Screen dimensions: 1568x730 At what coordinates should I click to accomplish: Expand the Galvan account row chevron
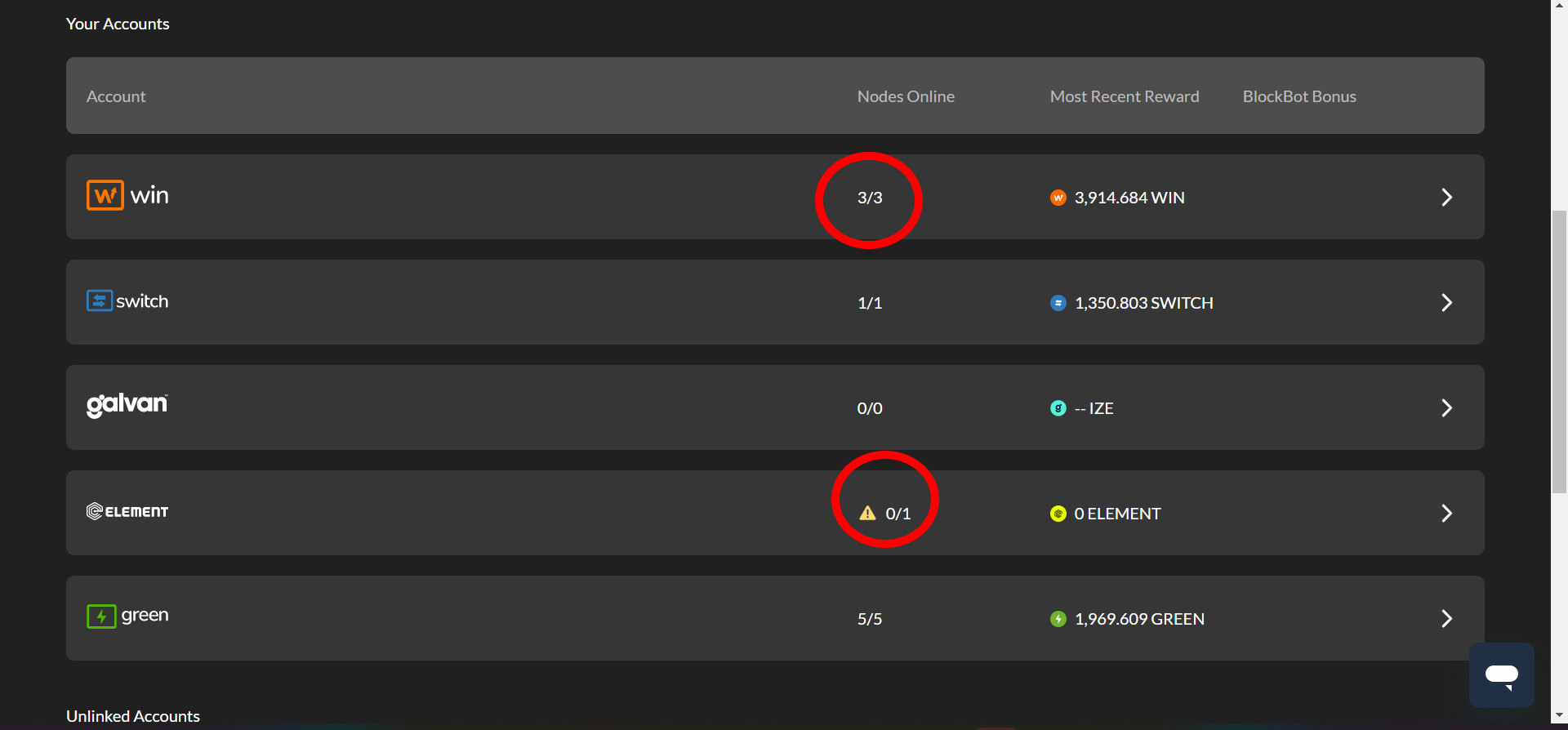pos(1446,408)
